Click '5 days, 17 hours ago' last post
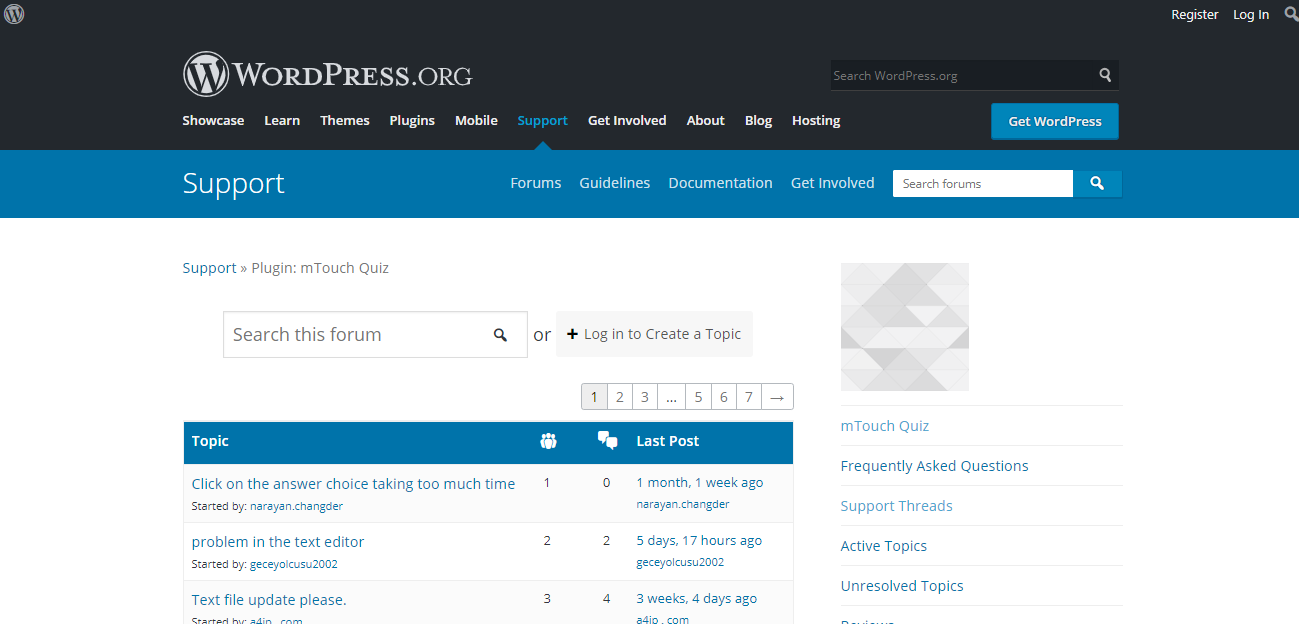 coord(699,541)
